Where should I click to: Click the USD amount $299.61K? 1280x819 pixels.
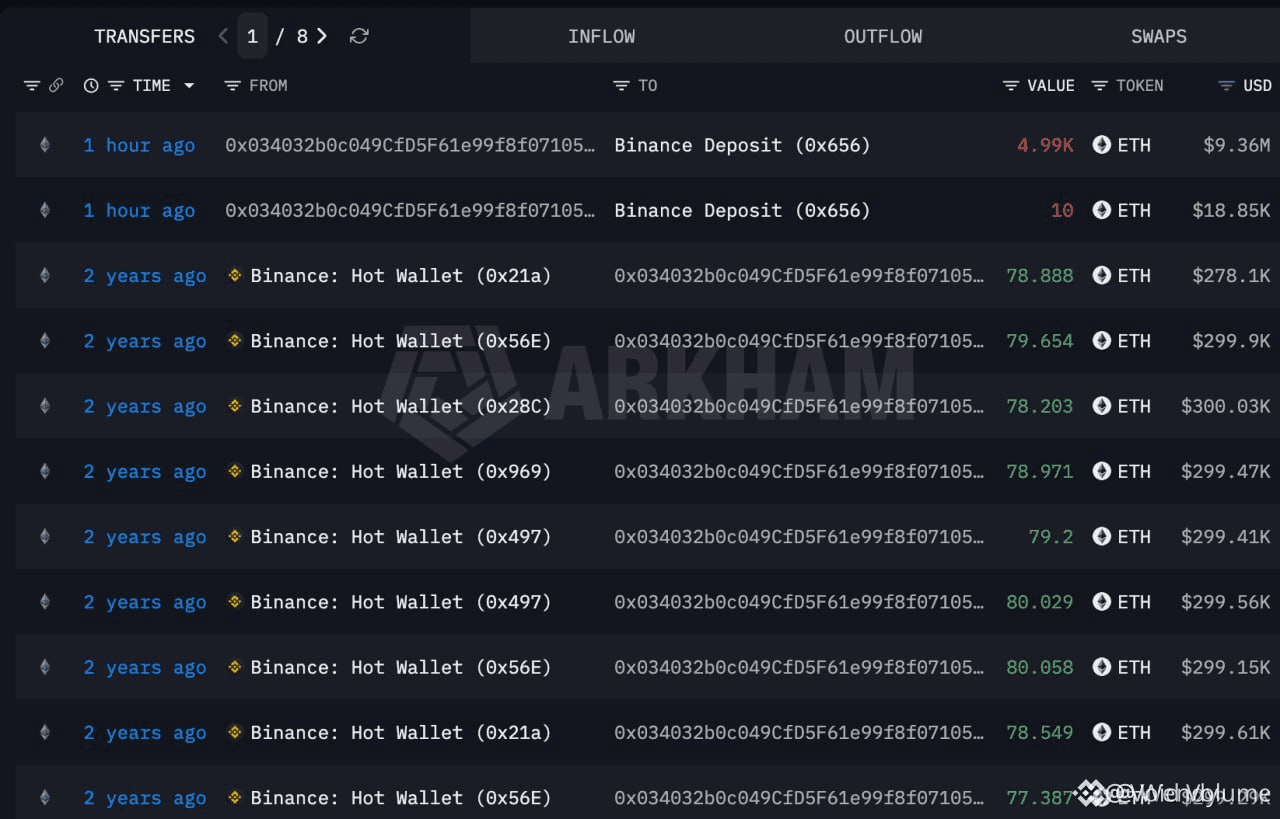pyautogui.click(x=1226, y=733)
